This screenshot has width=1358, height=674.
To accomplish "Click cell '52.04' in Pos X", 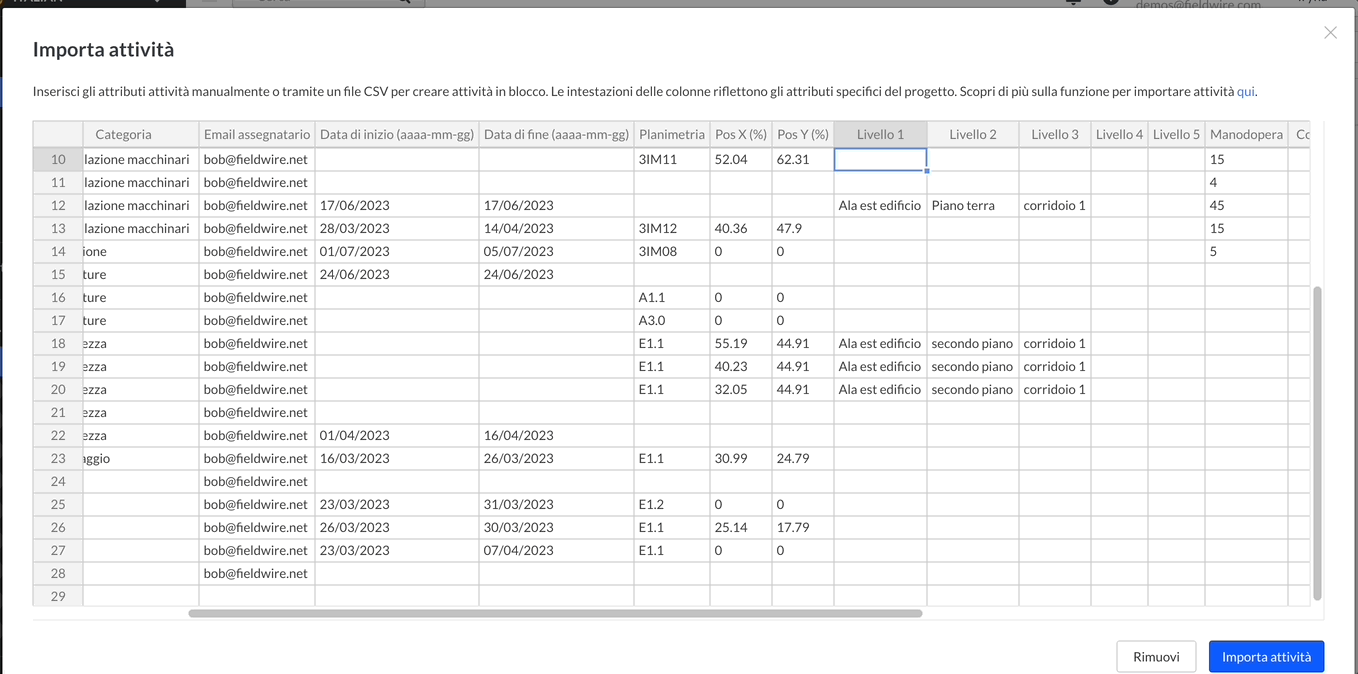I will coord(741,159).
